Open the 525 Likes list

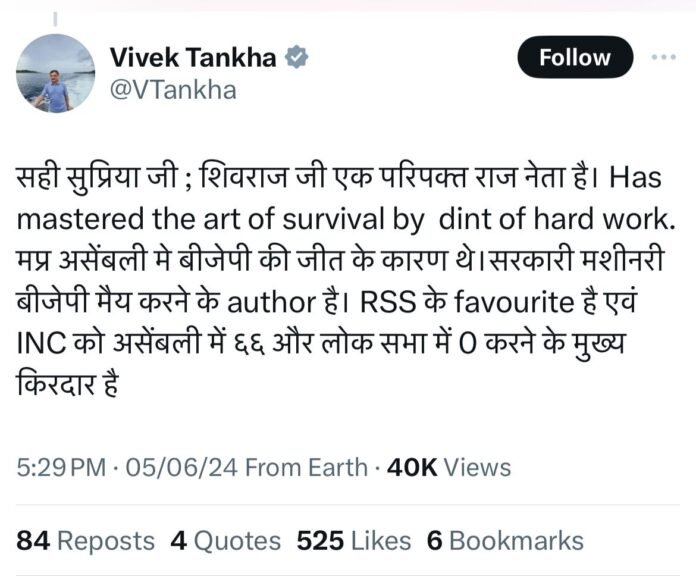pyautogui.click(x=354, y=541)
